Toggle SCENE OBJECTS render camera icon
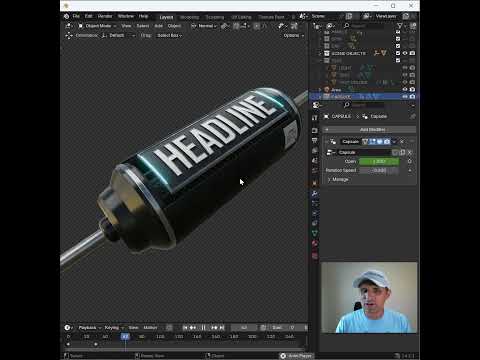 [412, 53]
